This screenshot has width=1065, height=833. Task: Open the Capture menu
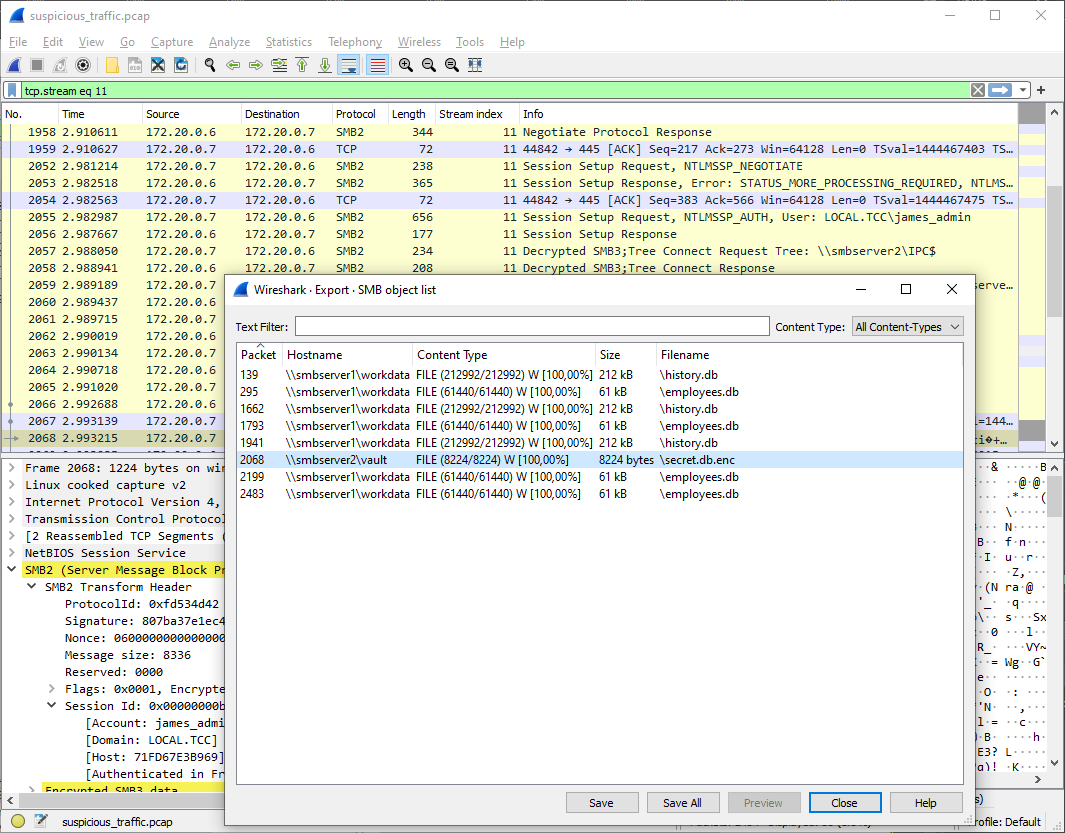172,42
